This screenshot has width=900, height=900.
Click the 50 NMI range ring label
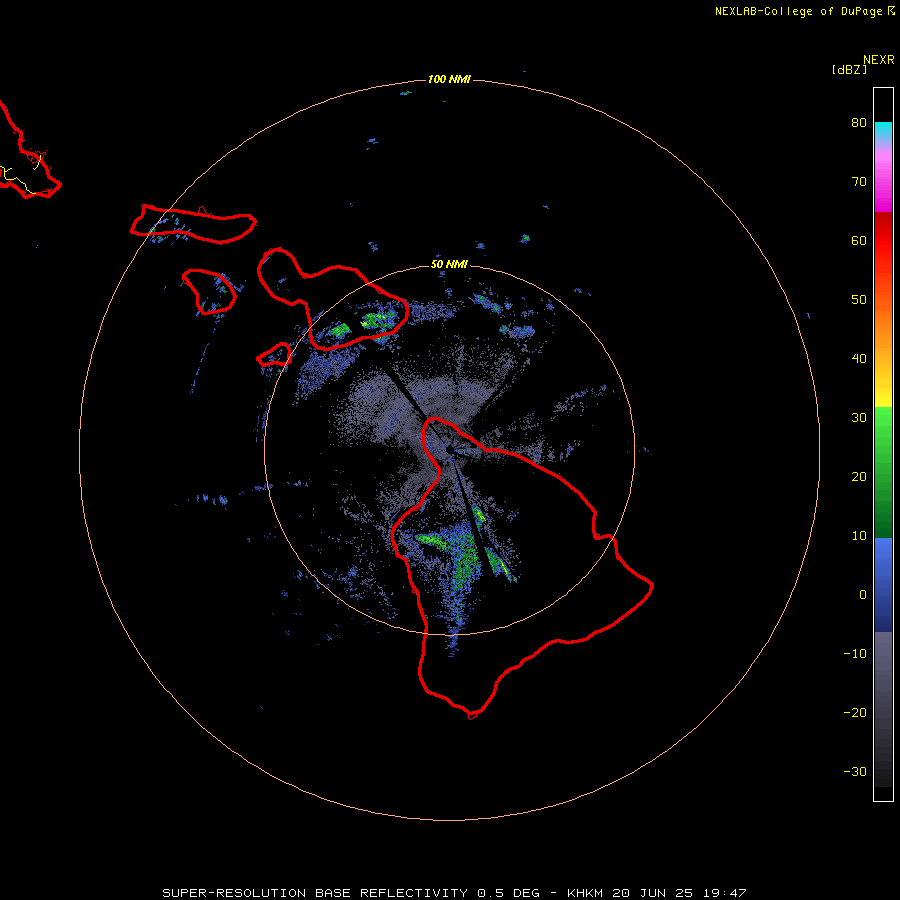(x=449, y=265)
